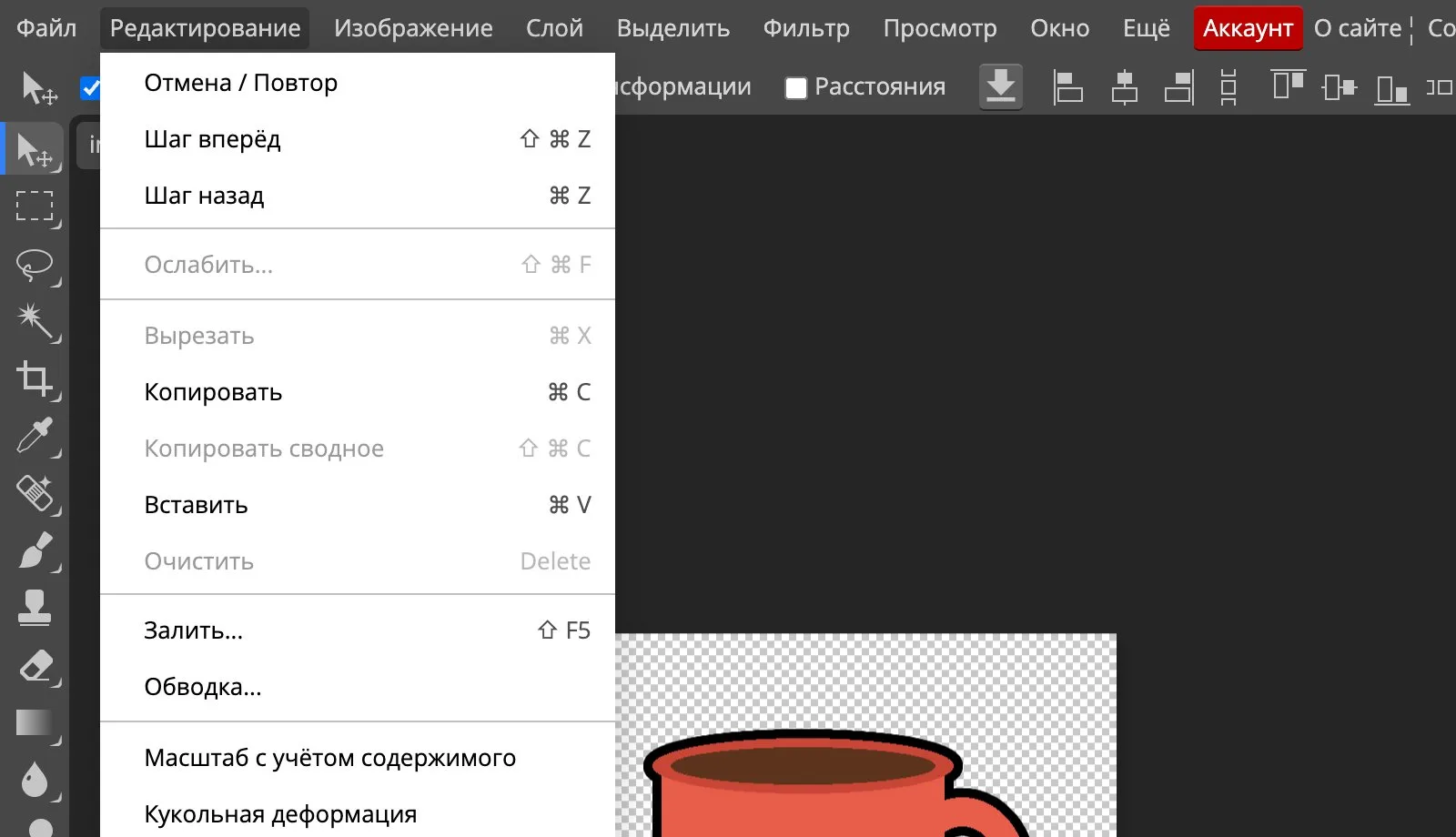Align vertical centers icon in options bar
This screenshot has width=1456, height=837.
pos(1340,87)
